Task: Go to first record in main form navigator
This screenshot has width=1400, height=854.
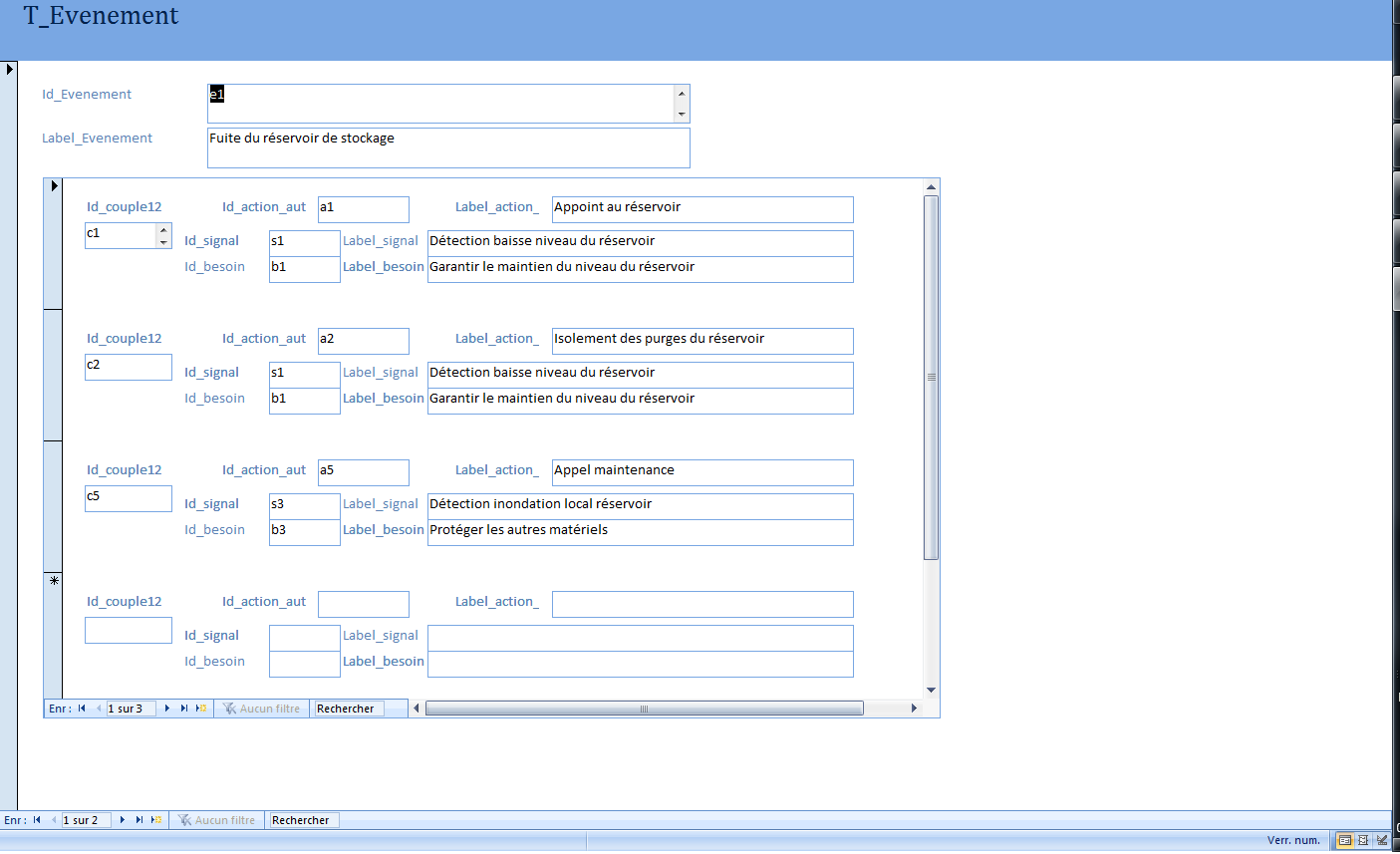Action: click(x=37, y=820)
